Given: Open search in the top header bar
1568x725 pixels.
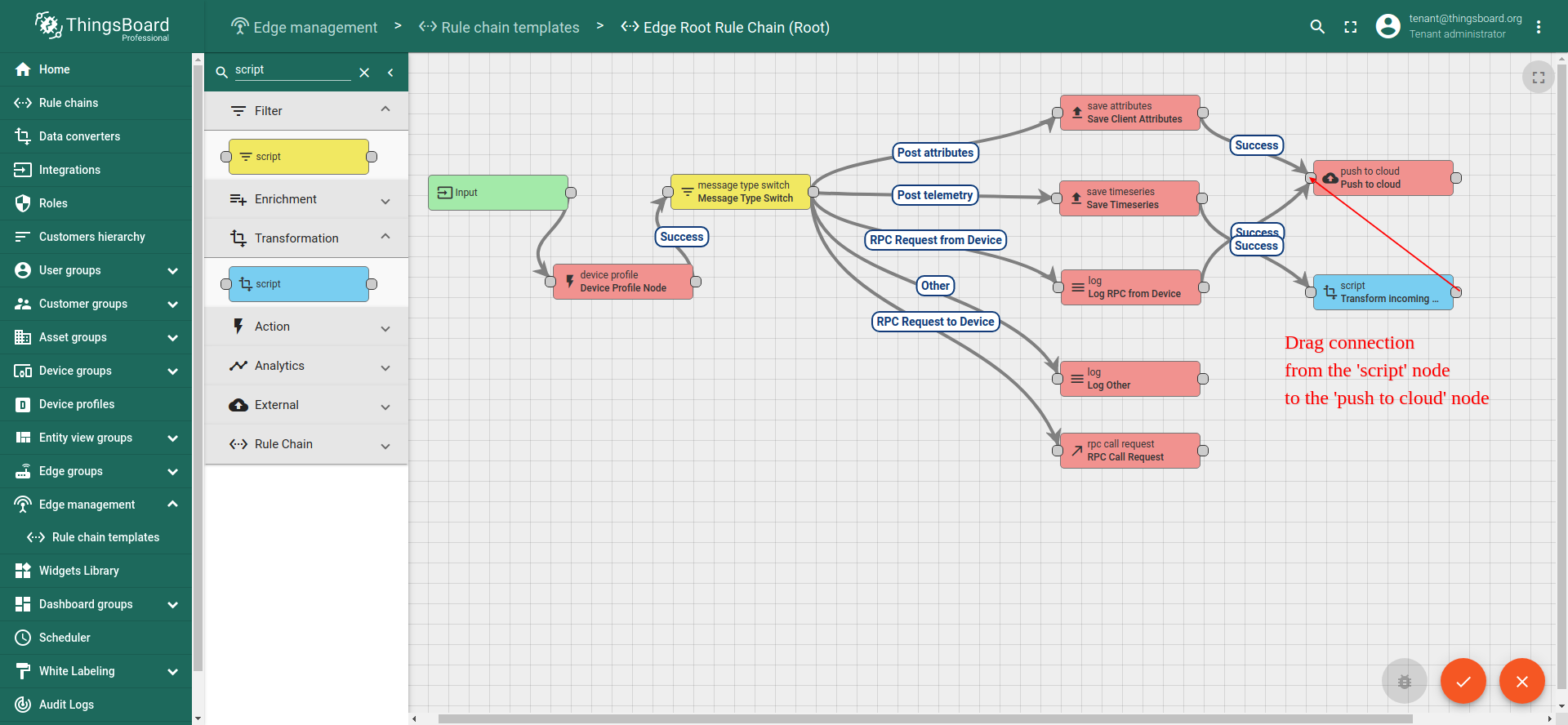Looking at the screenshot, I should click(x=1317, y=27).
